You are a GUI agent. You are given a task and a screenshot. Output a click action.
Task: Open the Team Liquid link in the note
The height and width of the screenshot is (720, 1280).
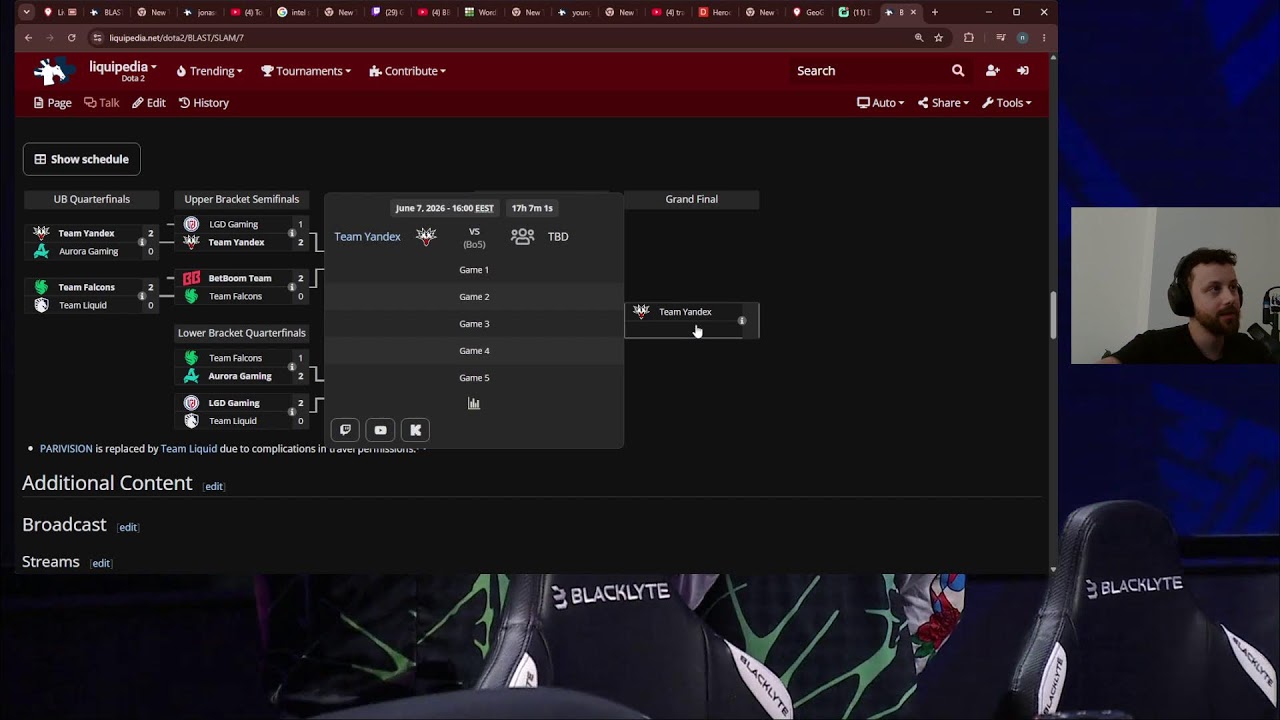[x=189, y=449]
